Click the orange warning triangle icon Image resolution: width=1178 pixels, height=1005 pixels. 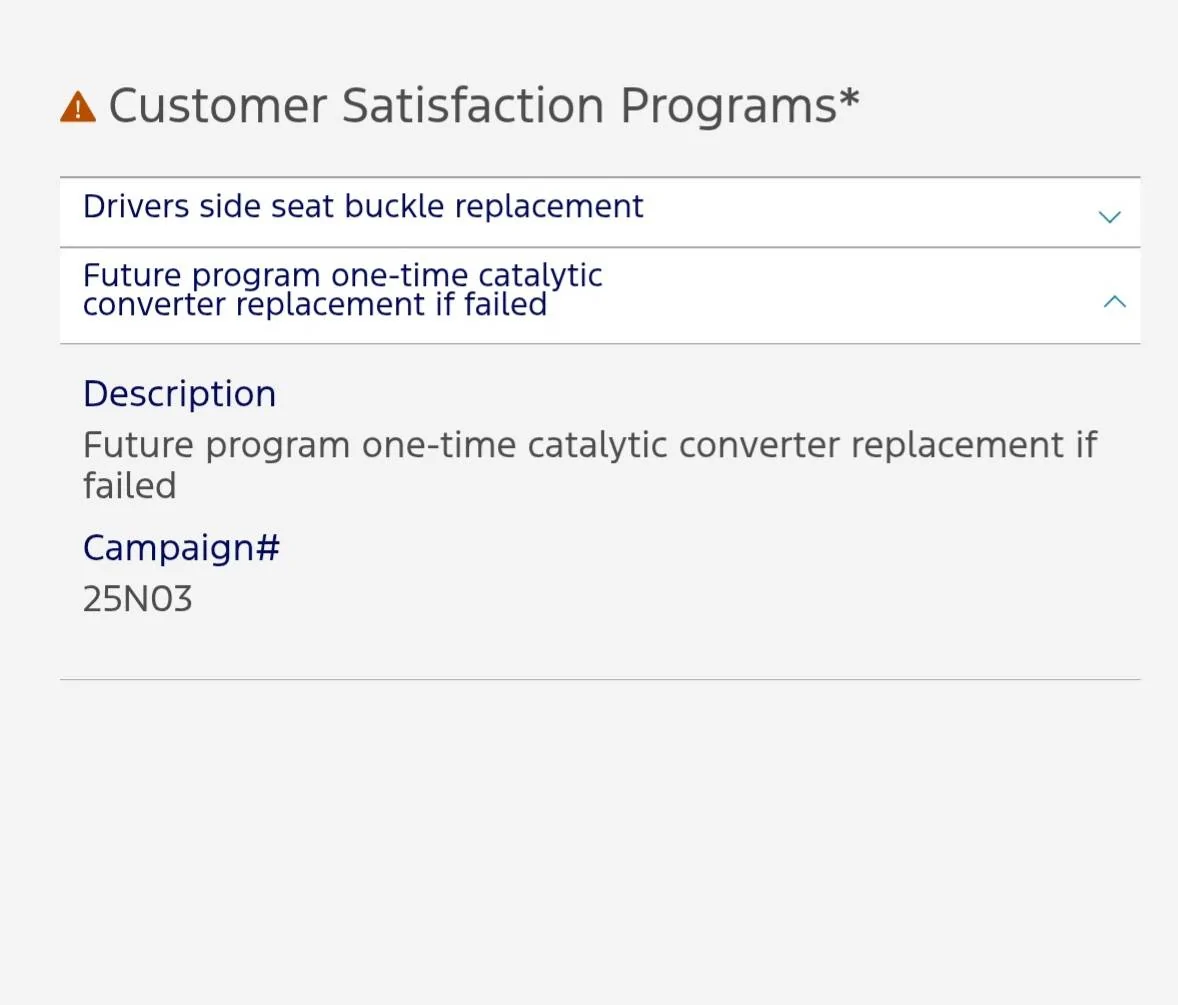click(78, 106)
